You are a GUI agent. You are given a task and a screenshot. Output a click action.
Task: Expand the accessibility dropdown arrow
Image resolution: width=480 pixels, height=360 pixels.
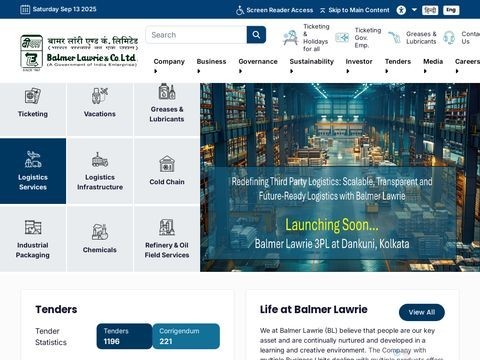(414, 10)
